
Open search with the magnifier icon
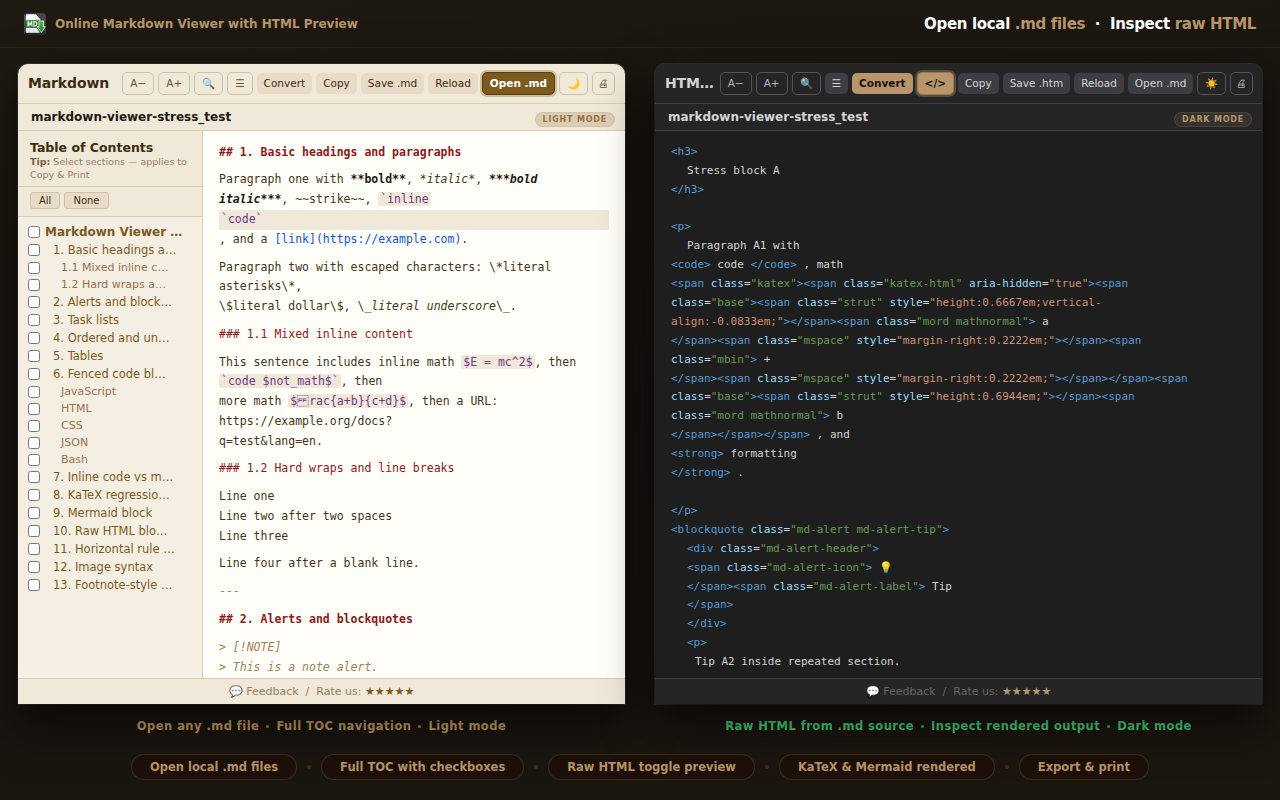tap(208, 83)
